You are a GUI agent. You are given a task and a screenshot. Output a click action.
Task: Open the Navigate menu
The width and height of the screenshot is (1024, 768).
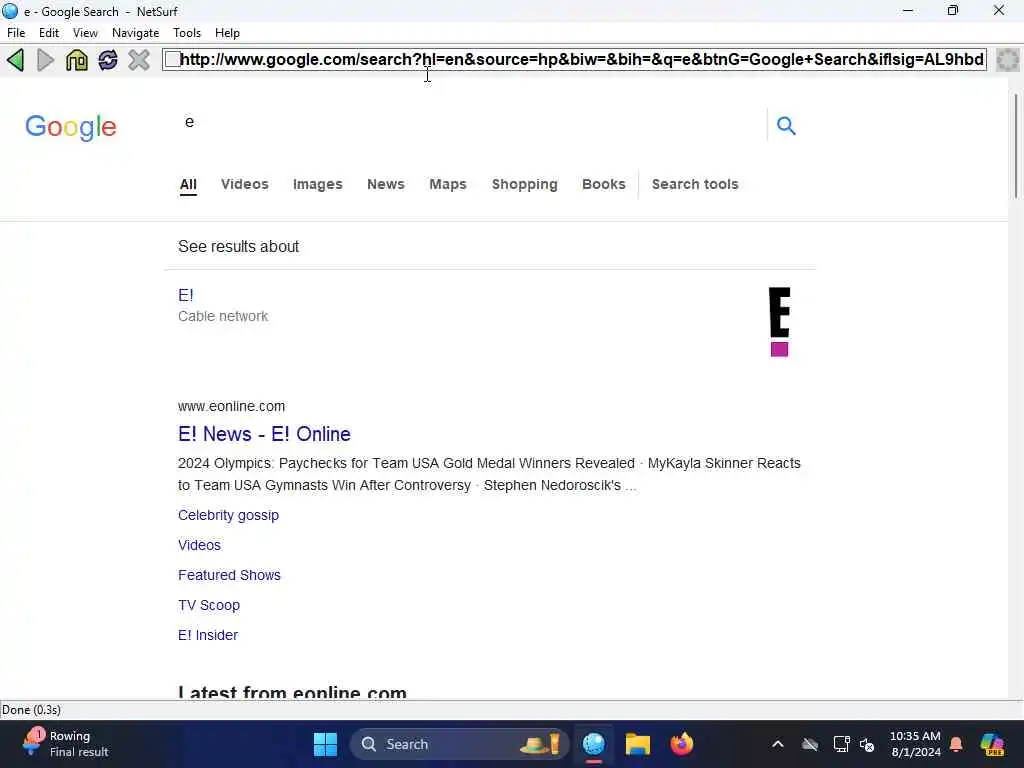pos(135,33)
